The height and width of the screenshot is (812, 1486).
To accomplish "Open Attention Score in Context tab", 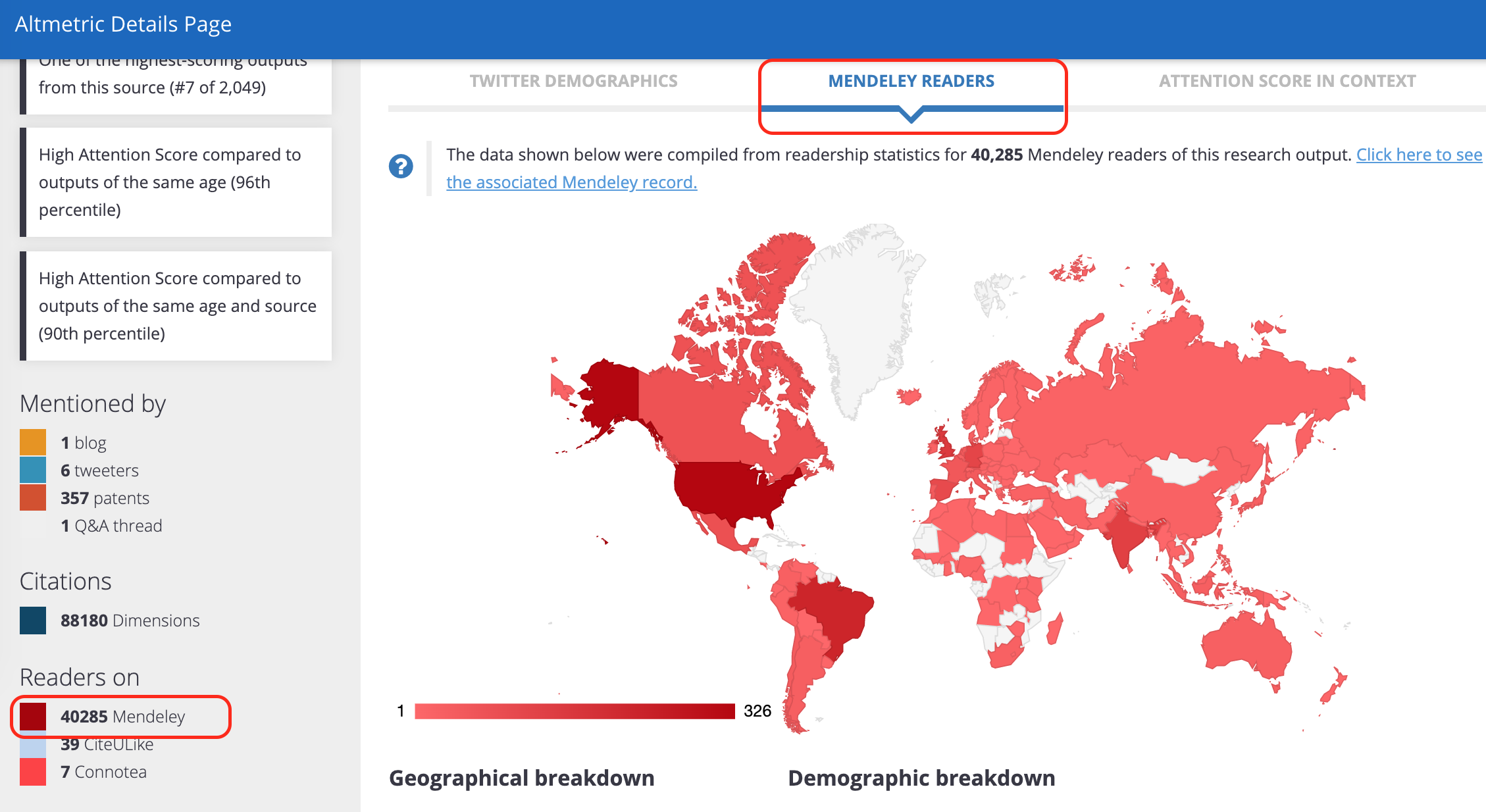I will (x=1287, y=81).
